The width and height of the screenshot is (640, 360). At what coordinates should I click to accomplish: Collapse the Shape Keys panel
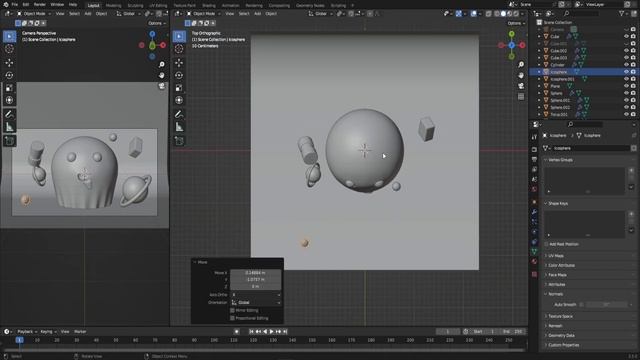click(558, 203)
